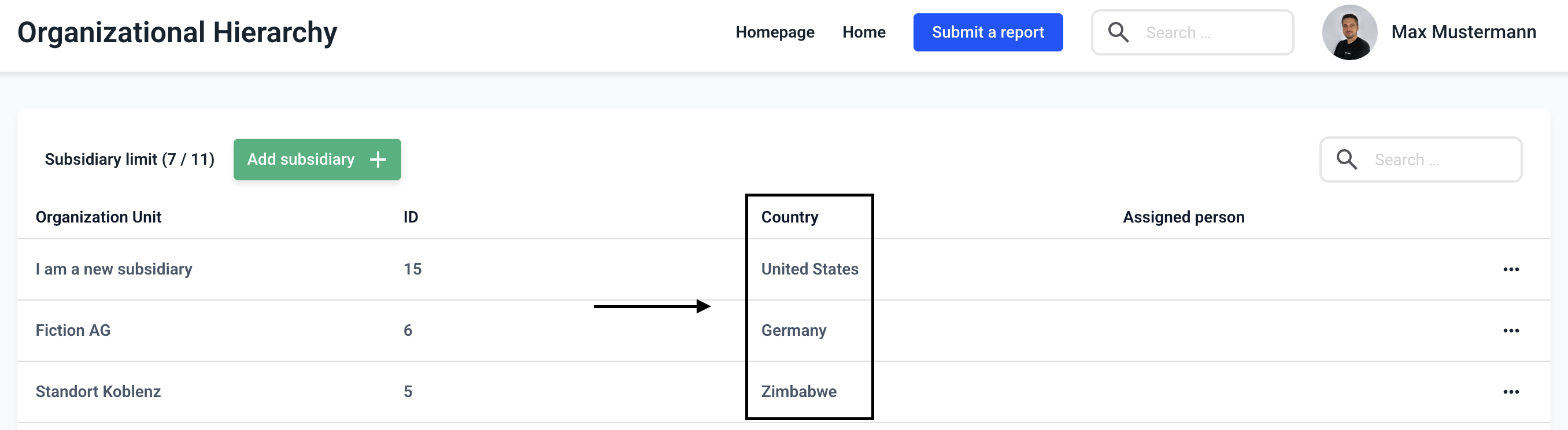The height and width of the screenshot is (430, 1568).
Task: Click the table search magnifier icon
Action: pos(1347,160)
